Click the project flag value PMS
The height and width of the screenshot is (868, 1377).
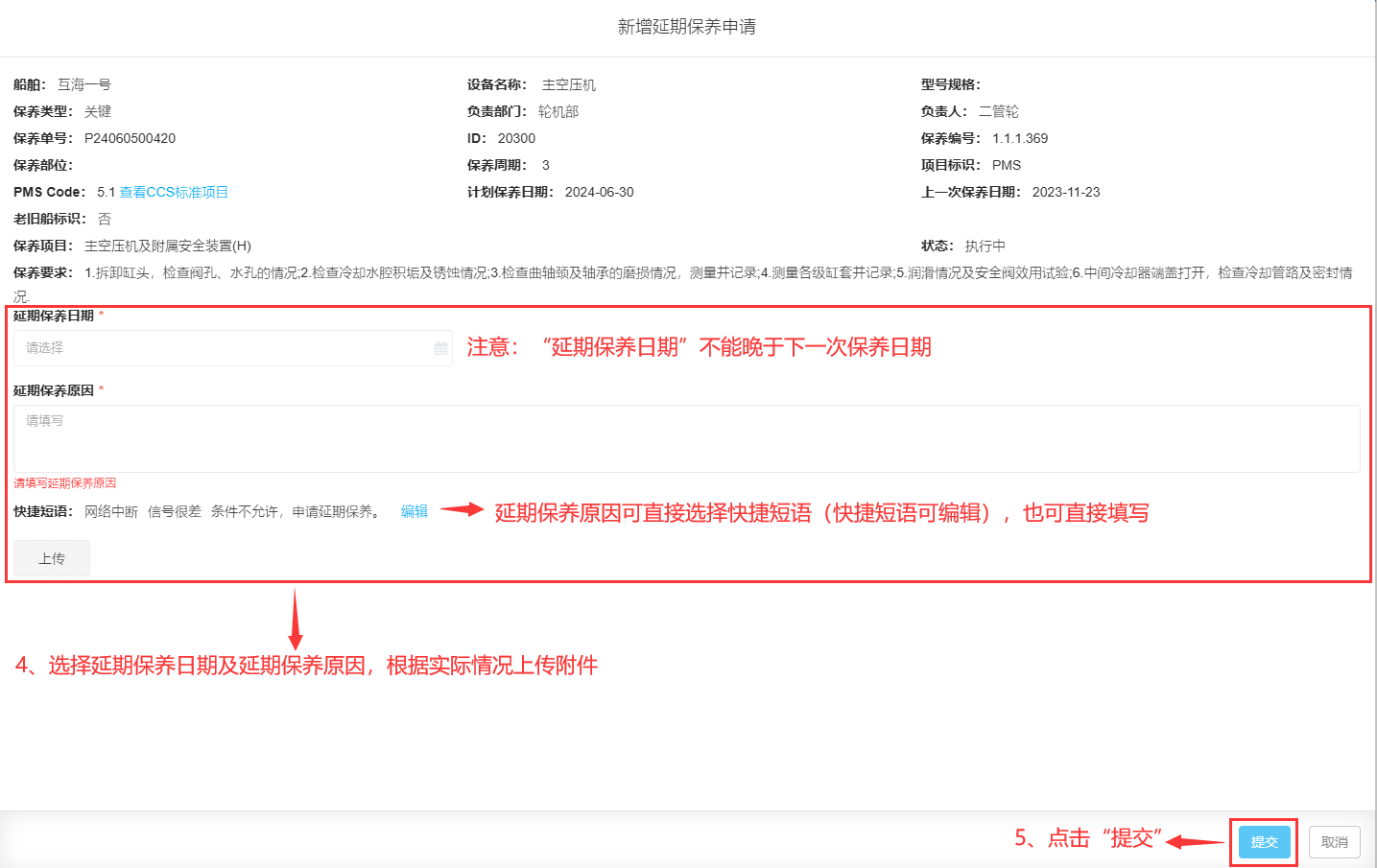(1007, 165)
